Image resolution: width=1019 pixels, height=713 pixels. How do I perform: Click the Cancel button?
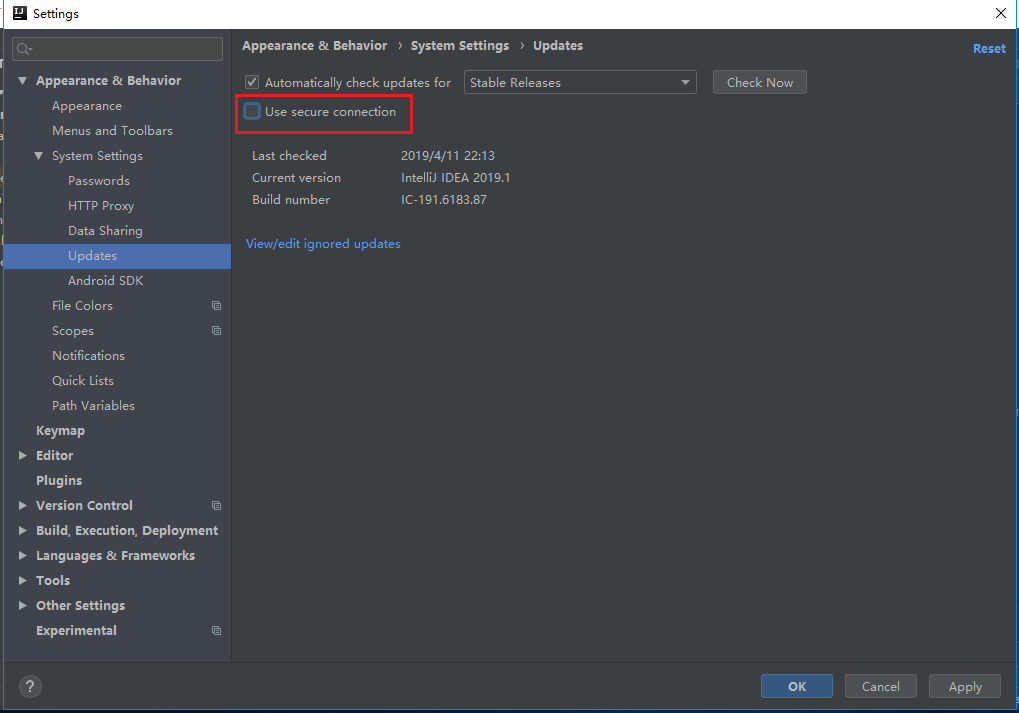pos(881,686)
